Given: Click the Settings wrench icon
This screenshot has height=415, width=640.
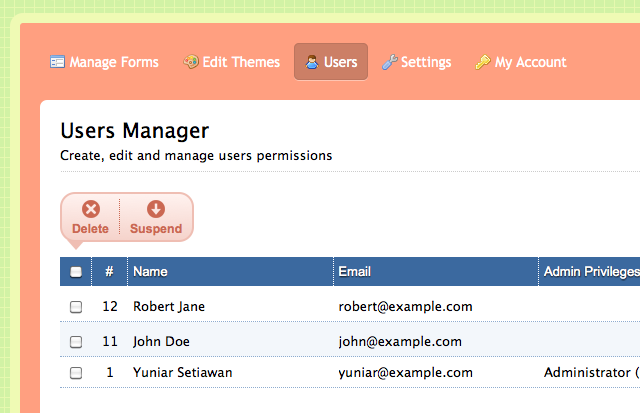Looking at the screenshot, I should click(390, 62).
